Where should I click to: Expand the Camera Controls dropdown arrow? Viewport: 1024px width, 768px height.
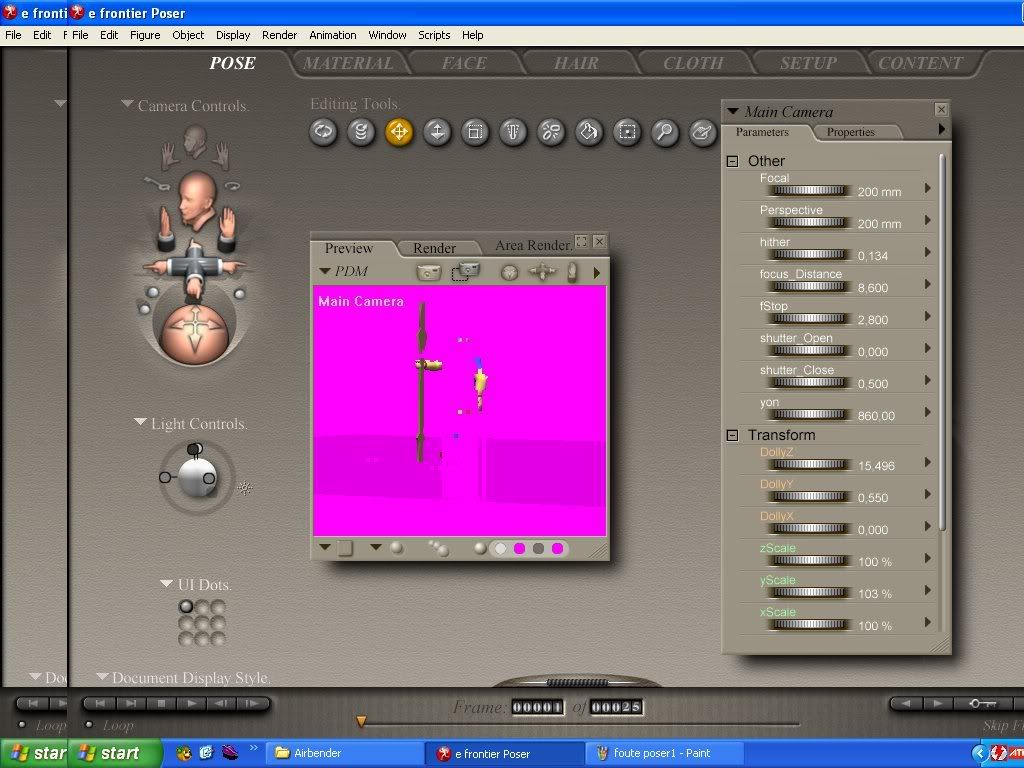(x=127, y=104)
